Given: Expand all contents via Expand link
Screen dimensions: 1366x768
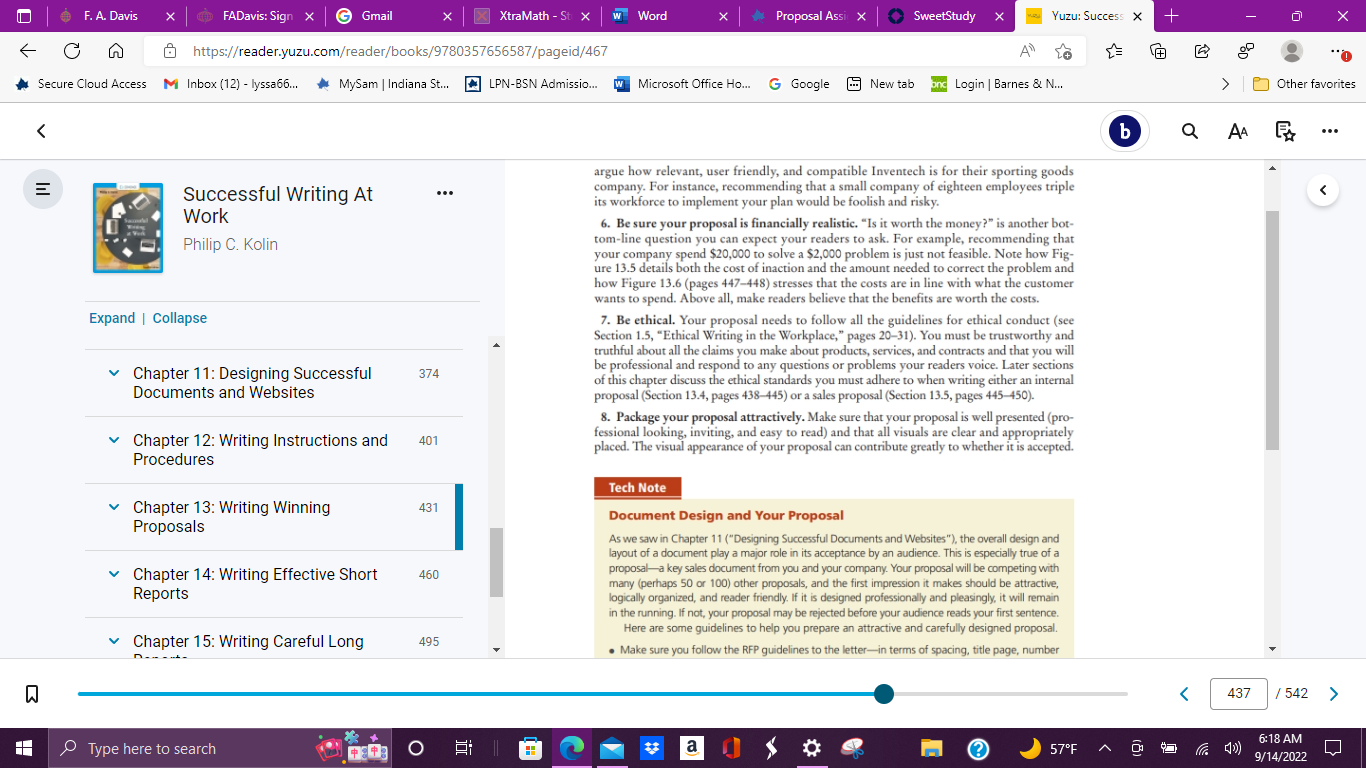Looking at the screenshot, I should point(112,318).
